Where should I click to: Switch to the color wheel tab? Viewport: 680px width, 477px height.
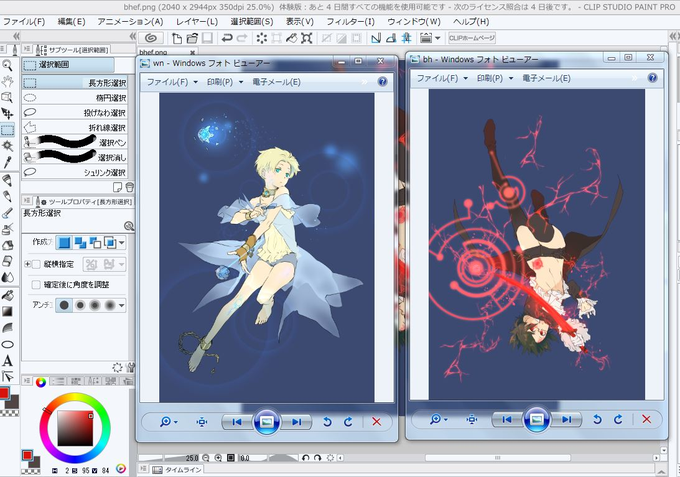(x=41, y=382)
